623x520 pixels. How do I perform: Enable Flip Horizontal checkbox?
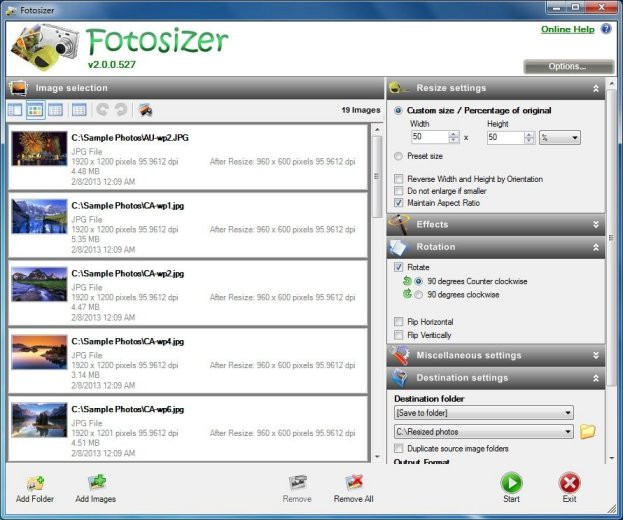point(399,321)
